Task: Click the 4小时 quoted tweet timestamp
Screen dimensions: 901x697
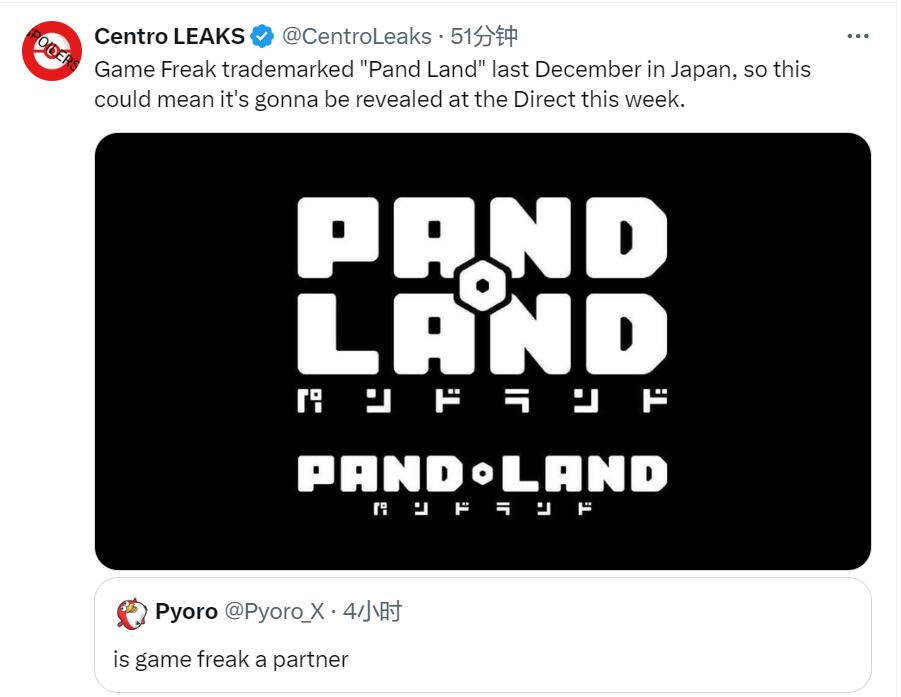Action: [x=372, y=612]
